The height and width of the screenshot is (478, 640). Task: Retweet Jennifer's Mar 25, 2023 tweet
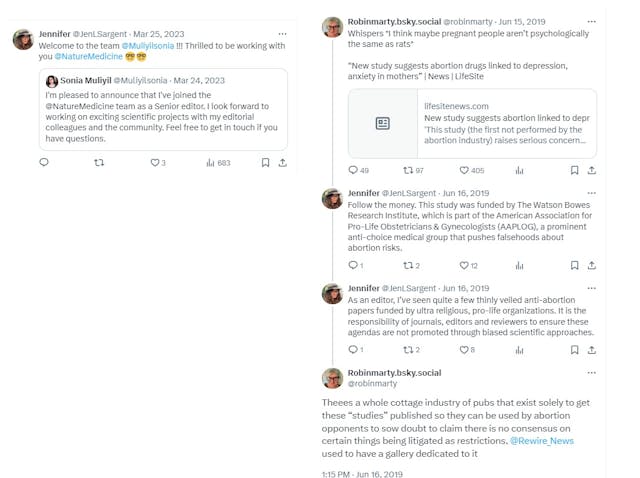(99, 162)
